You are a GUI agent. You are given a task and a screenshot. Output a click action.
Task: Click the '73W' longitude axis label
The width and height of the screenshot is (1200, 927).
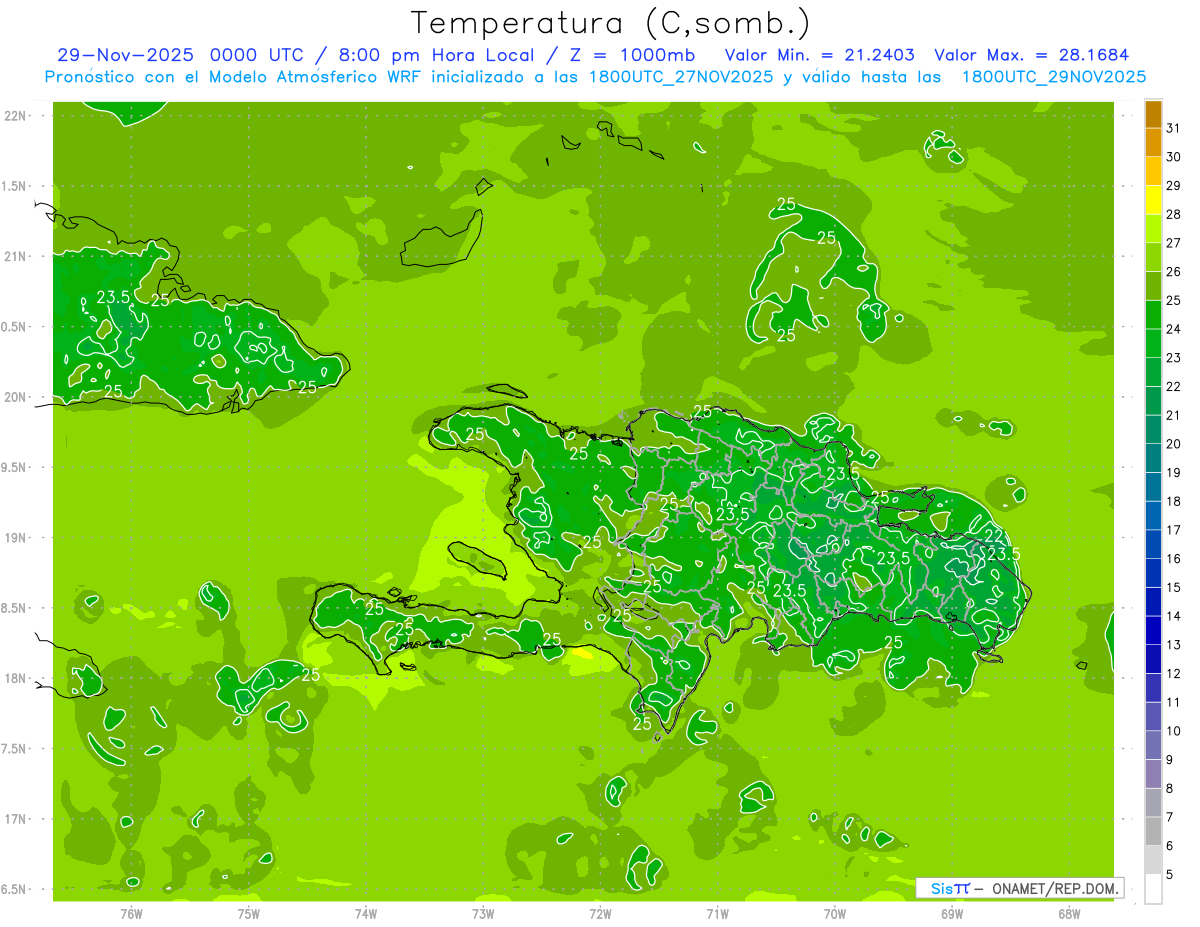click(x=483, y=913)
